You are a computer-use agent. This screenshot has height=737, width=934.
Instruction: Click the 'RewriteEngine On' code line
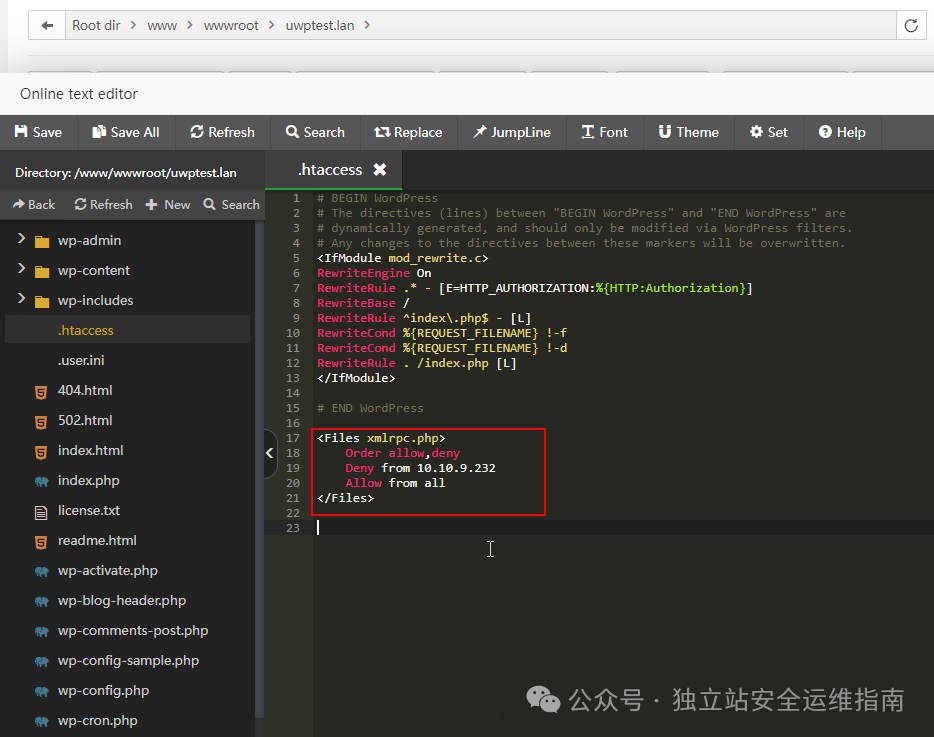(x=374, y=273)
